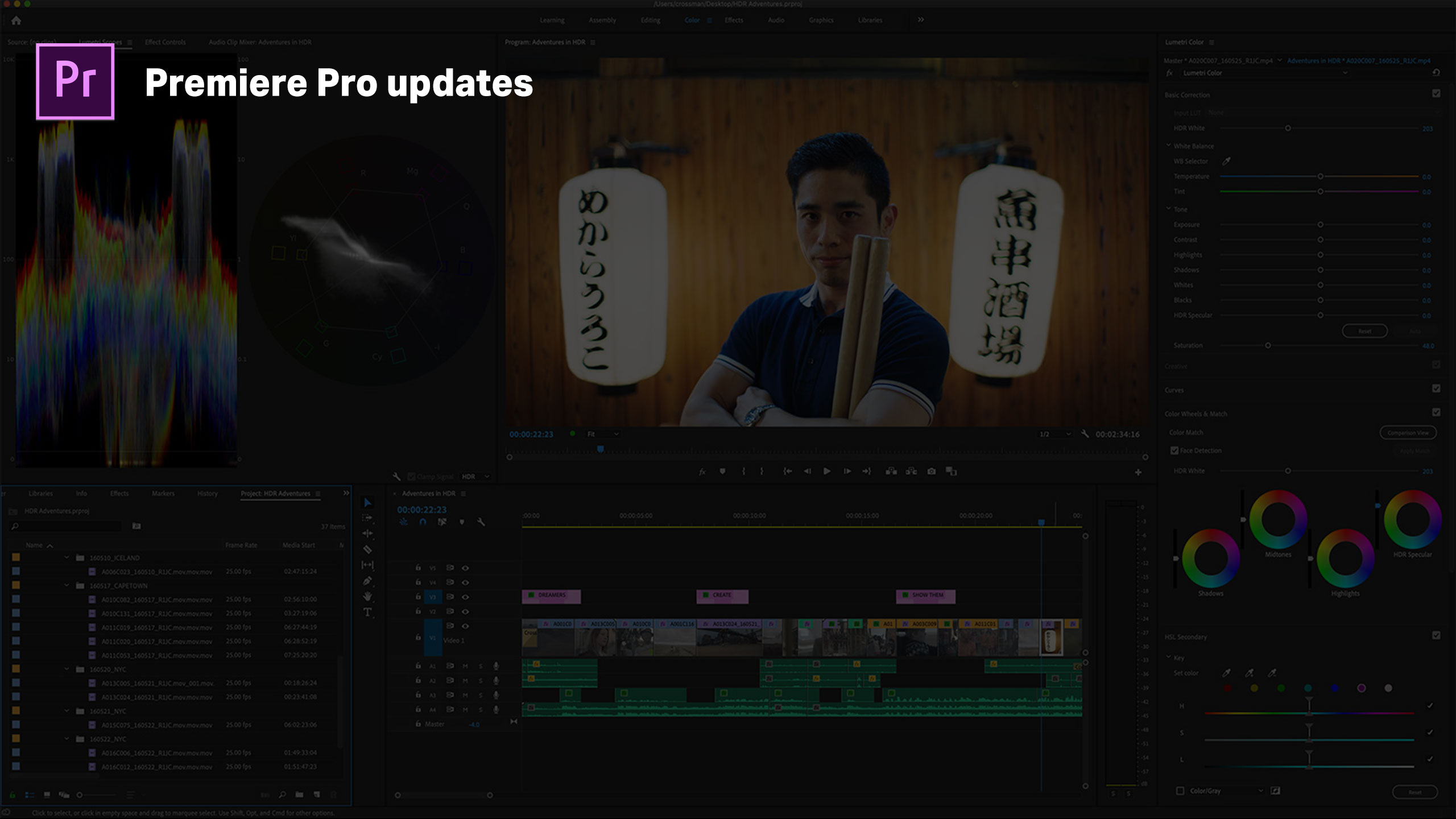Select the Razor tool
This screenshot has width=1456, height=819.
pos(367,549)
